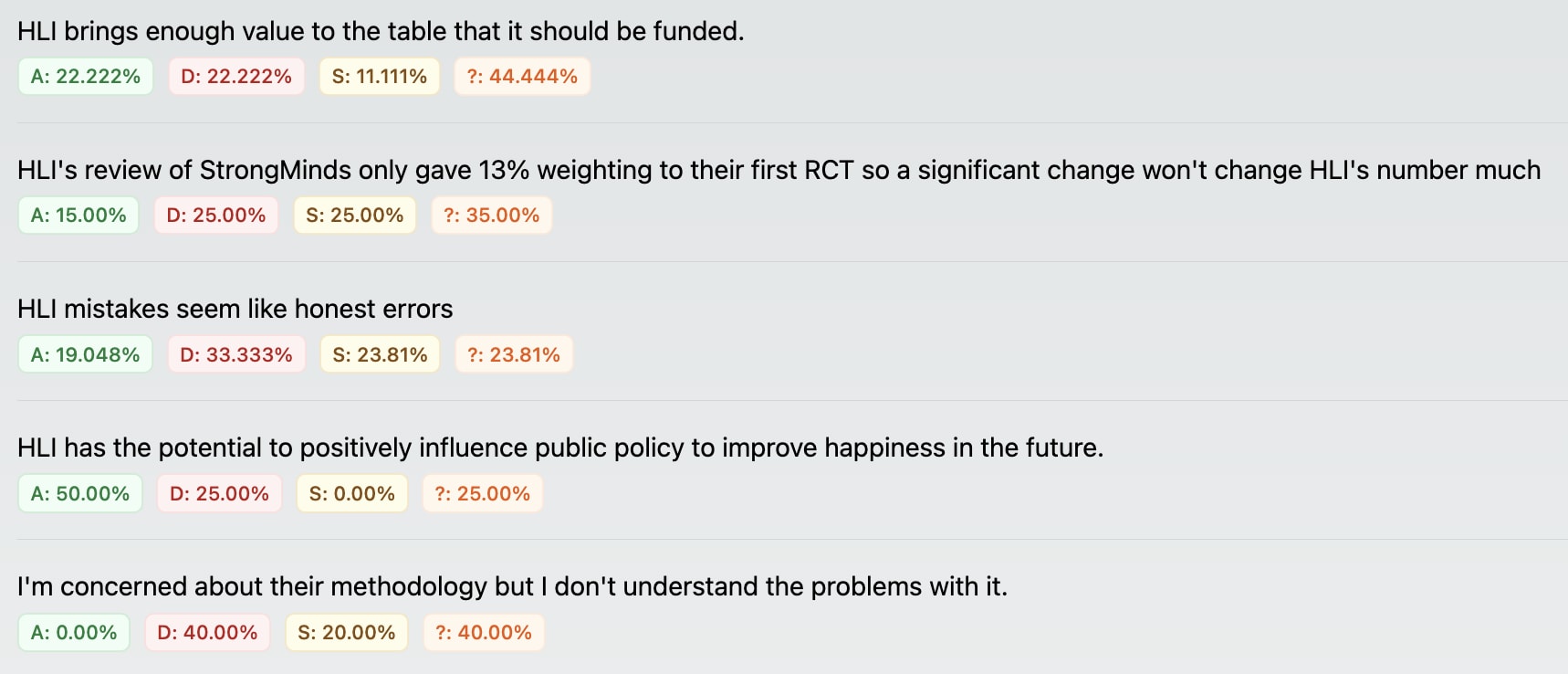Select the 'D: 25.00%' badge under StrongMinds statement
This screenshot has height=674, width=1568.
coord(216,216)
